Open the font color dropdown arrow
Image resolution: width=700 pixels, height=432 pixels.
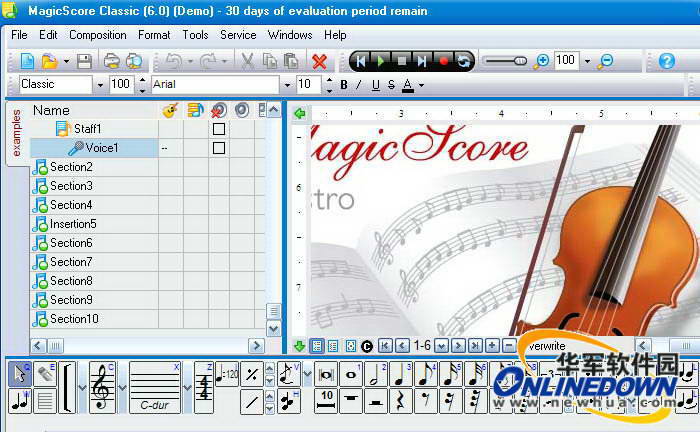(x=421, y=85)
